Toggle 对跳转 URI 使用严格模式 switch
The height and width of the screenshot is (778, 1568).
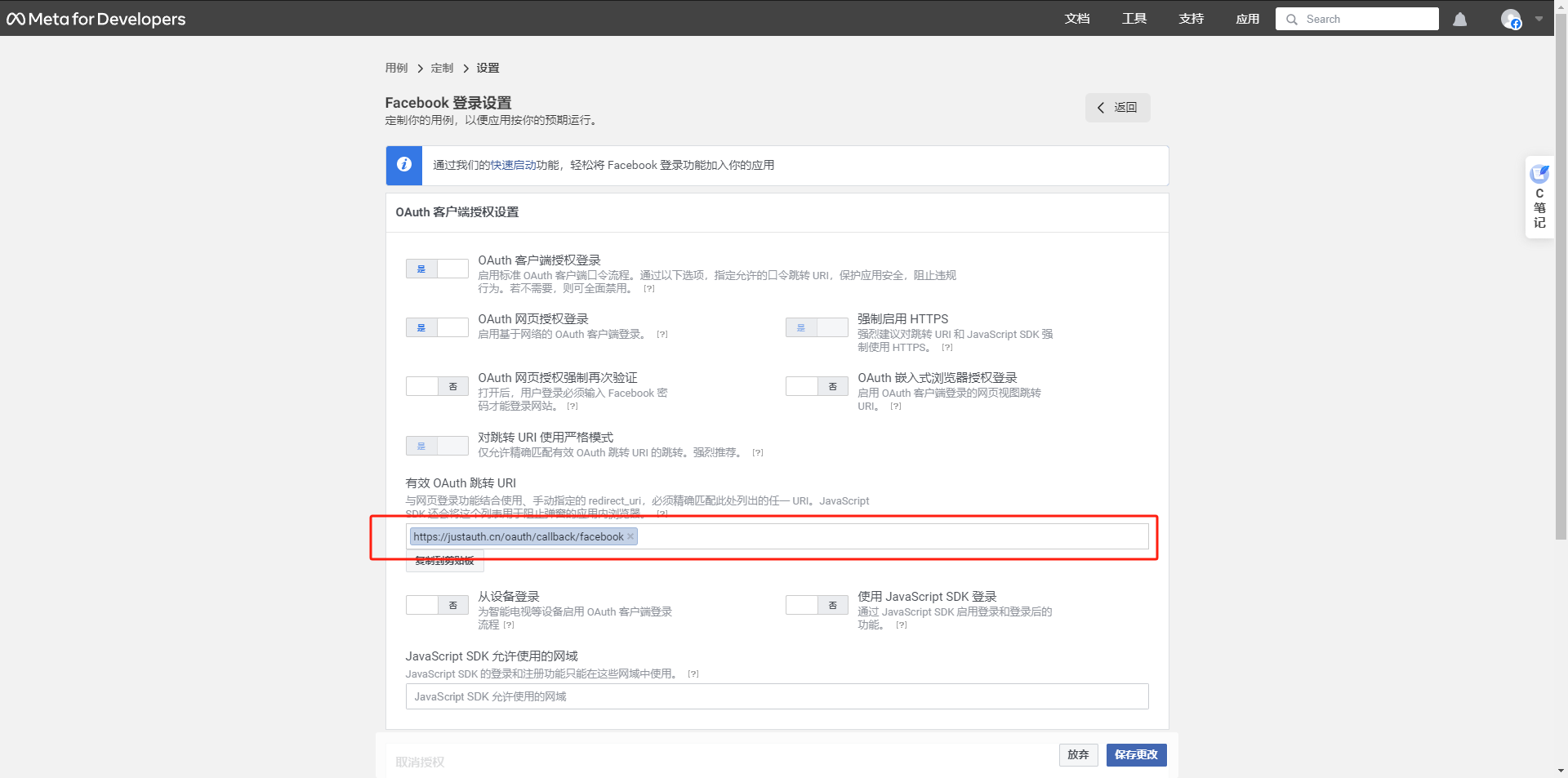pyautogui.click(x=437, y=446)
